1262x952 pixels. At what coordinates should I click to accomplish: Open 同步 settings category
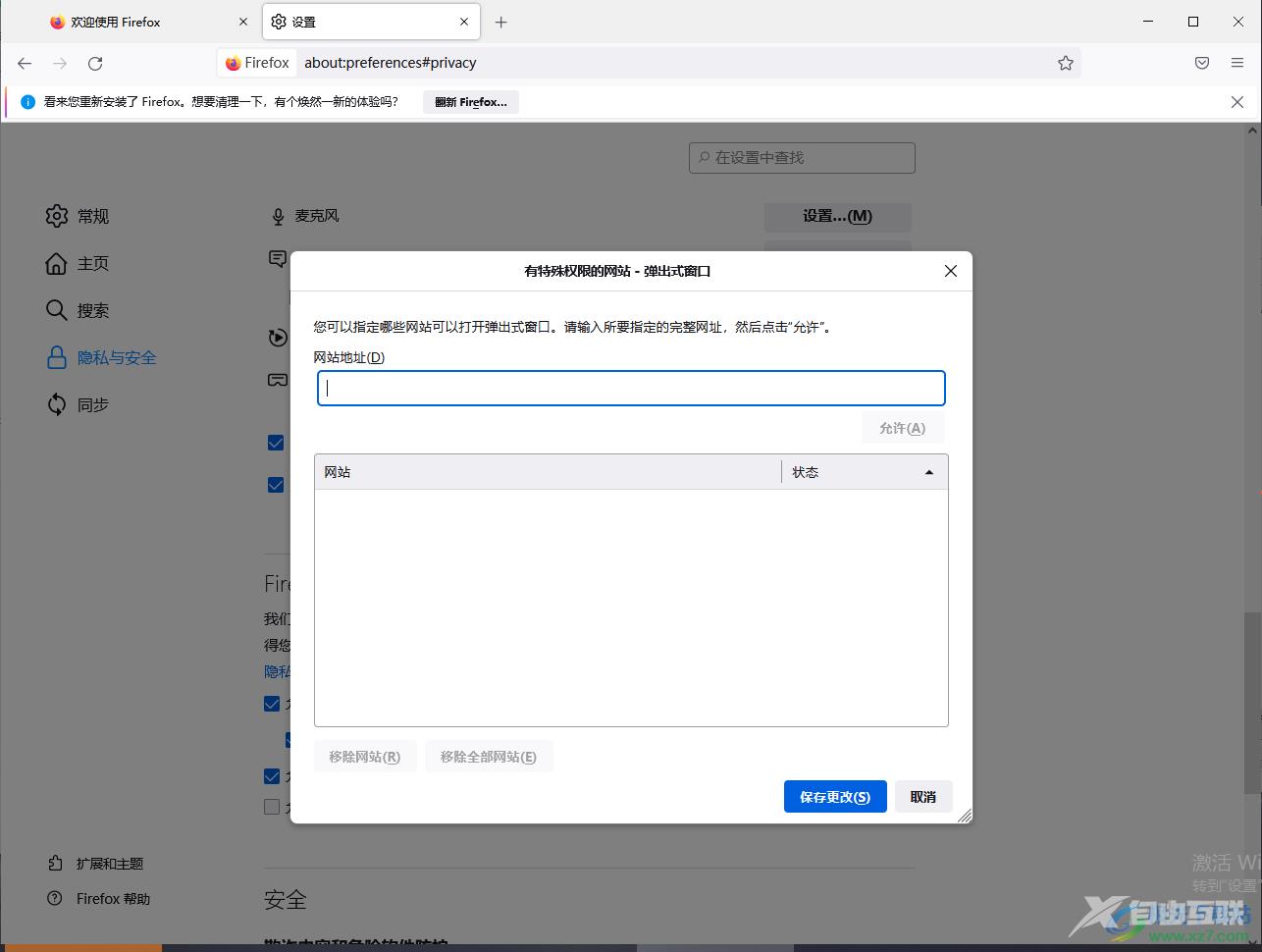[x=78, y=404]
